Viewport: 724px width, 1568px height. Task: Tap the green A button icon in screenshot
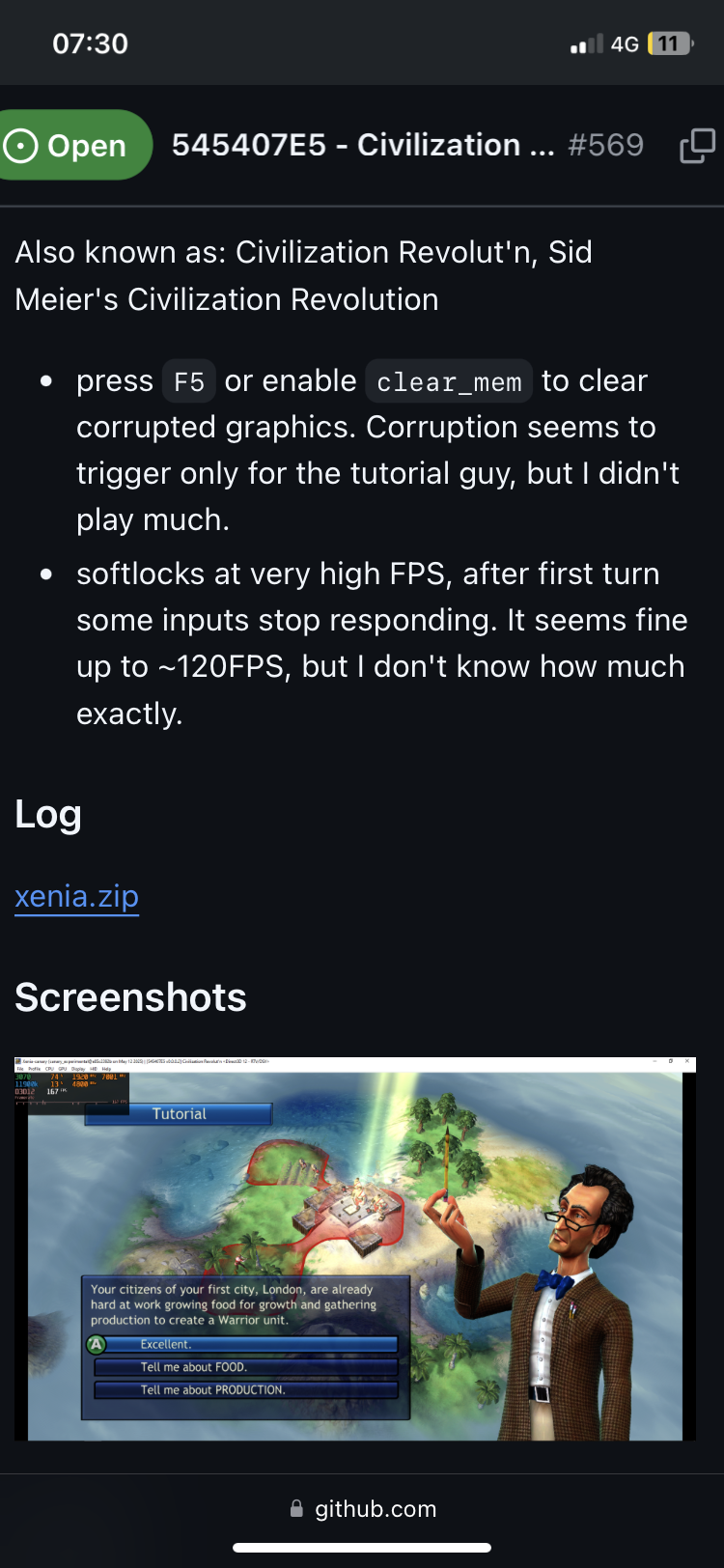96,1344
